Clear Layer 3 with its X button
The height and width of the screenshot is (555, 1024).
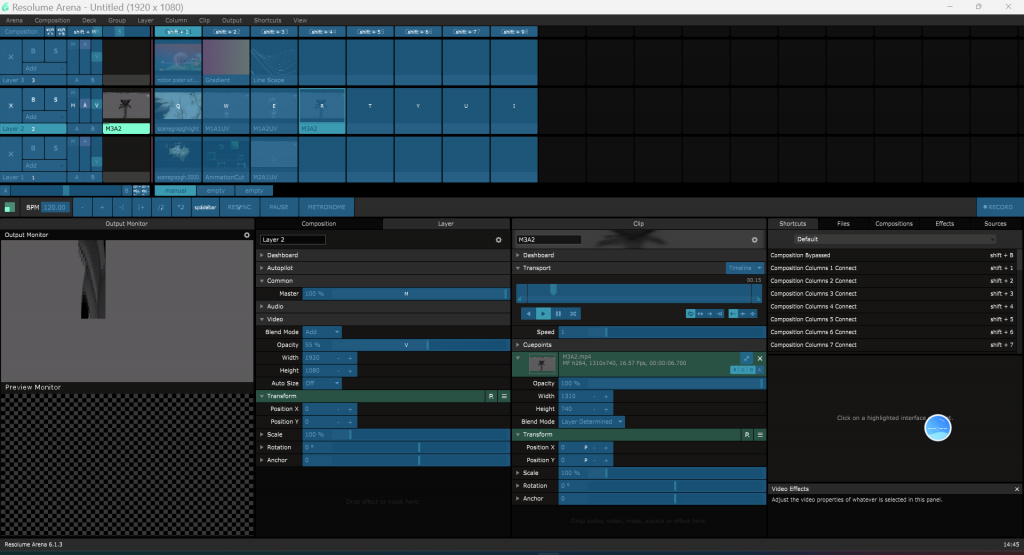click(10, 57)
